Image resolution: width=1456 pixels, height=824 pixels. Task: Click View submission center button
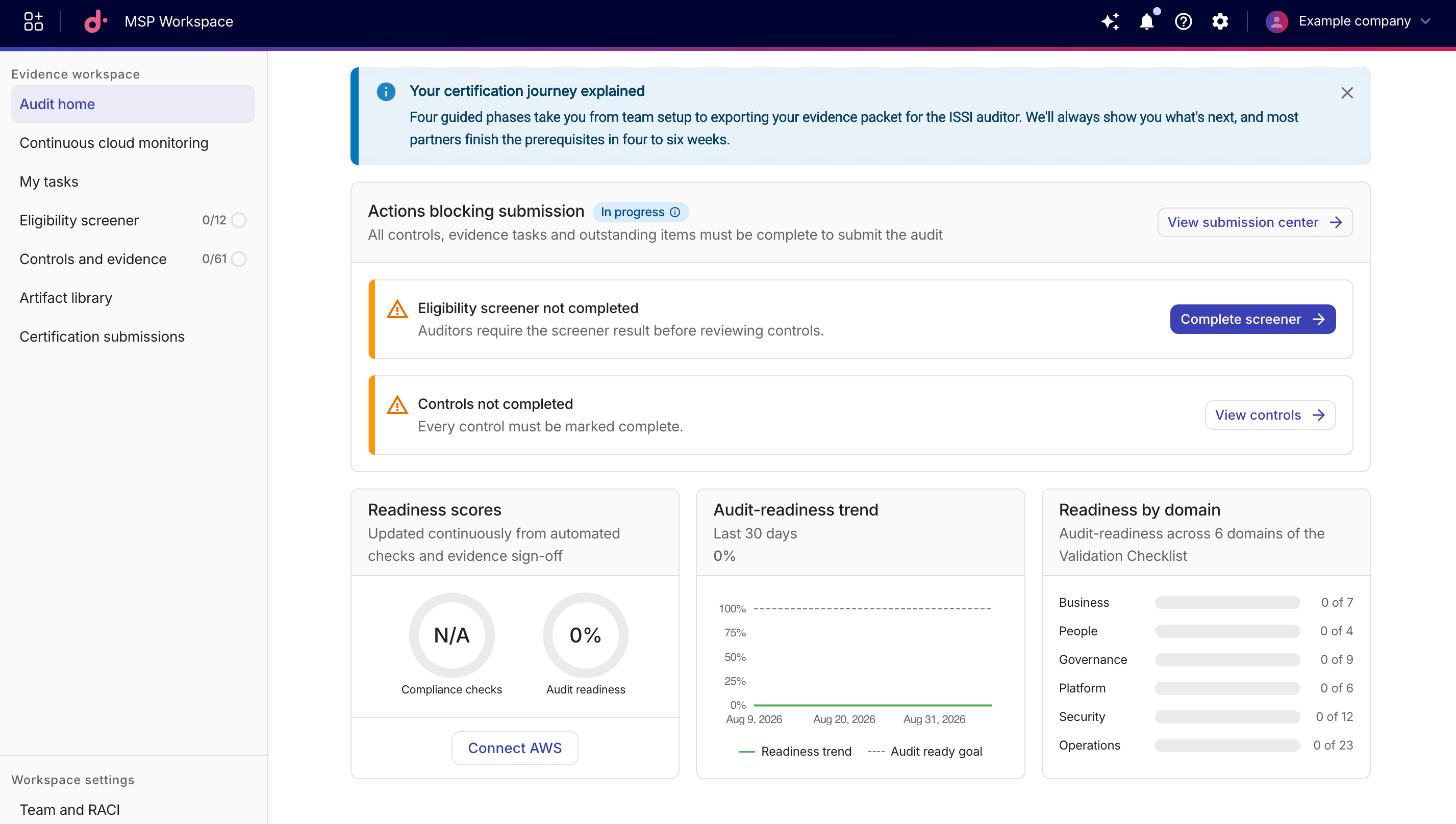[1255, 222]
